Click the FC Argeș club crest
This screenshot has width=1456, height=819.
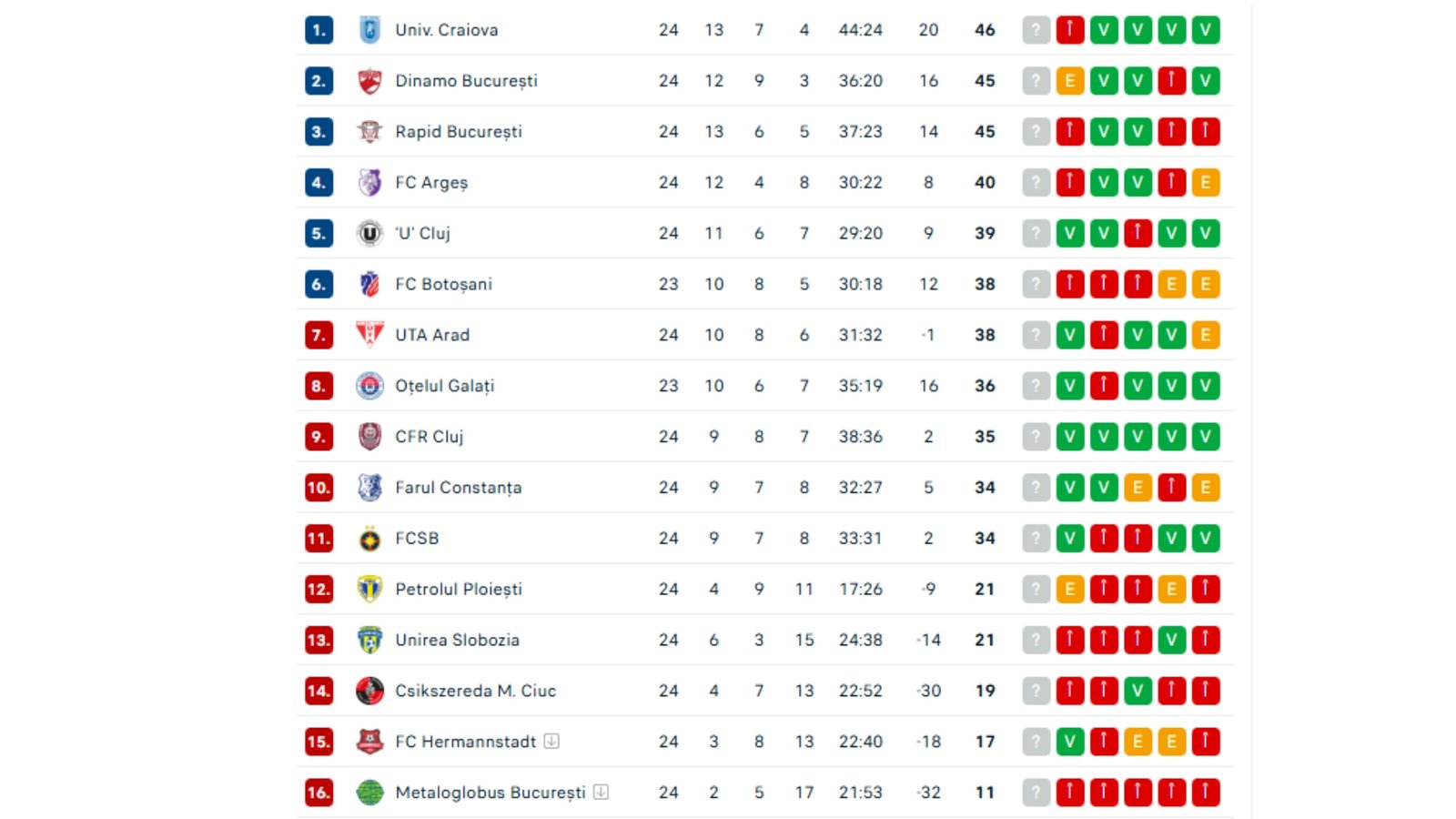point(371,182)
